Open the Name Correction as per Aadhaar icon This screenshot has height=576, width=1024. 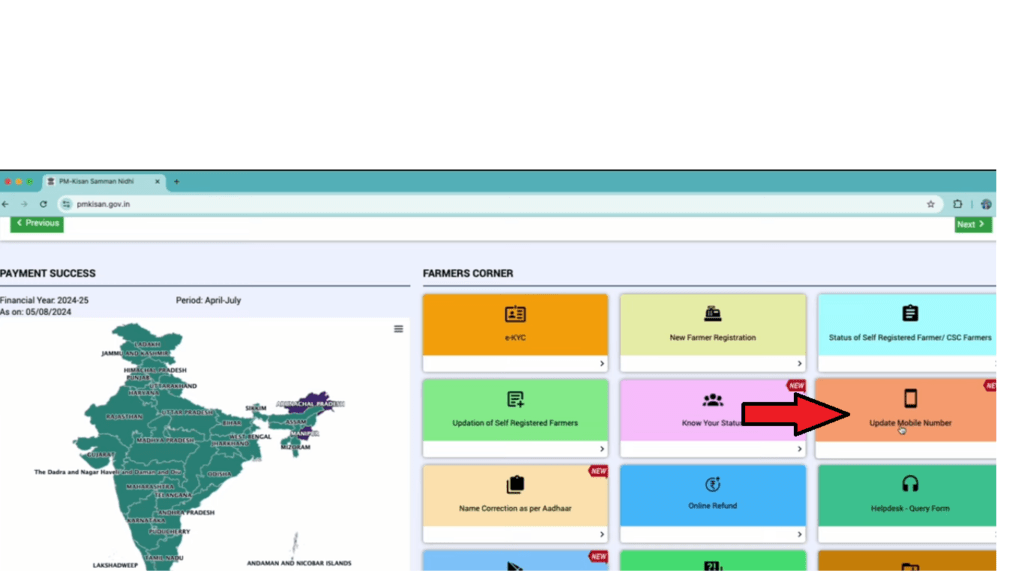tap(515, 485)
